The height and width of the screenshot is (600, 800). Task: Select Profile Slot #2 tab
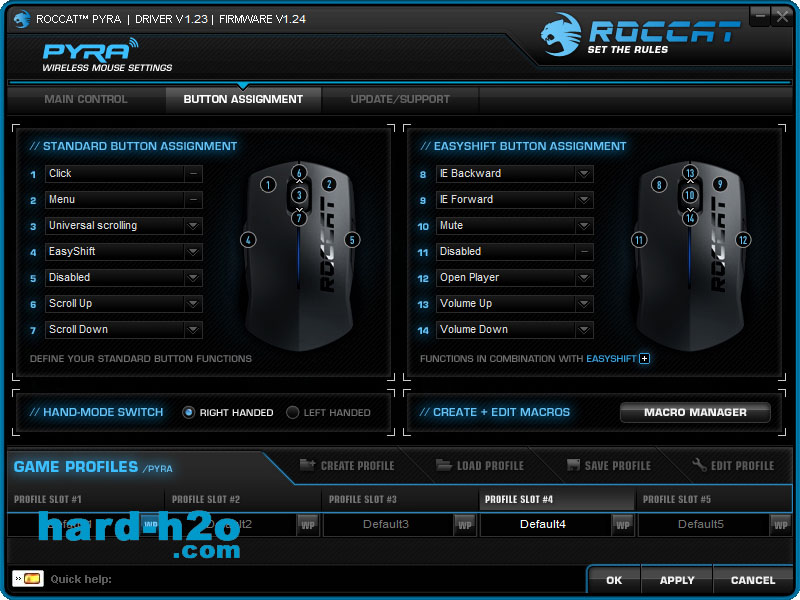(243, 499)
